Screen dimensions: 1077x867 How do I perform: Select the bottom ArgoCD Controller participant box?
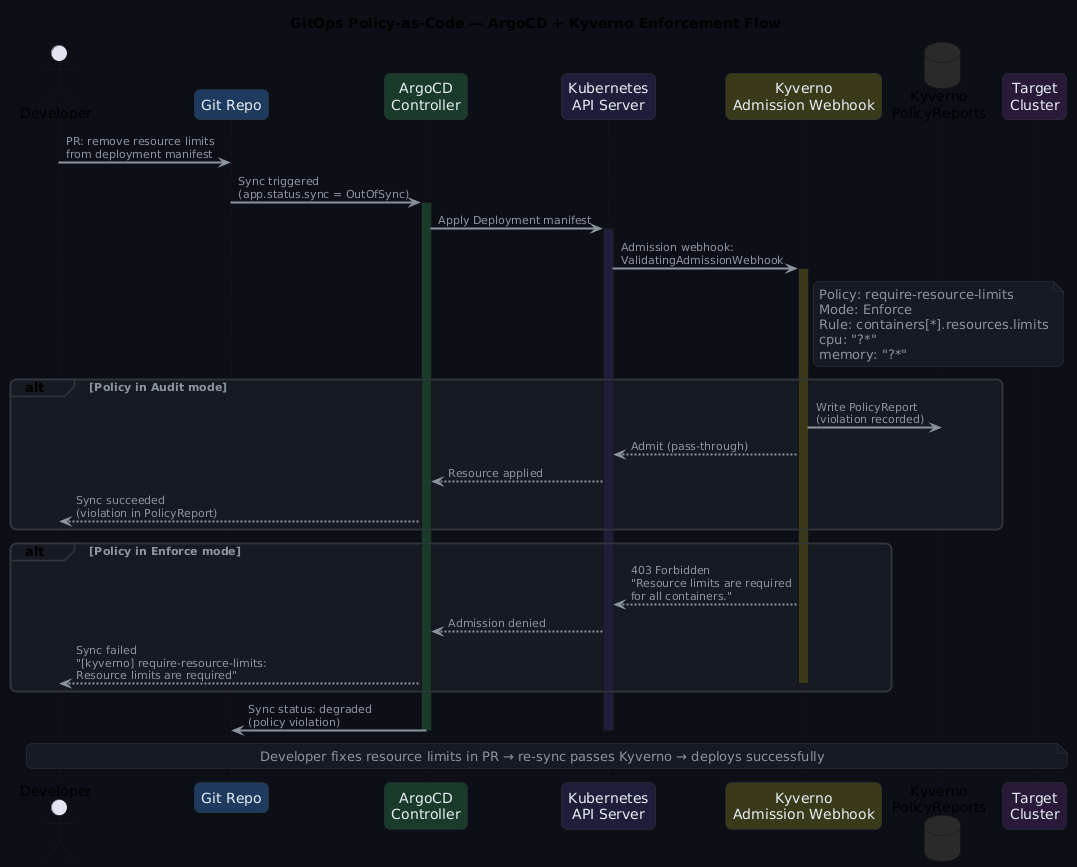click(426, 806)
